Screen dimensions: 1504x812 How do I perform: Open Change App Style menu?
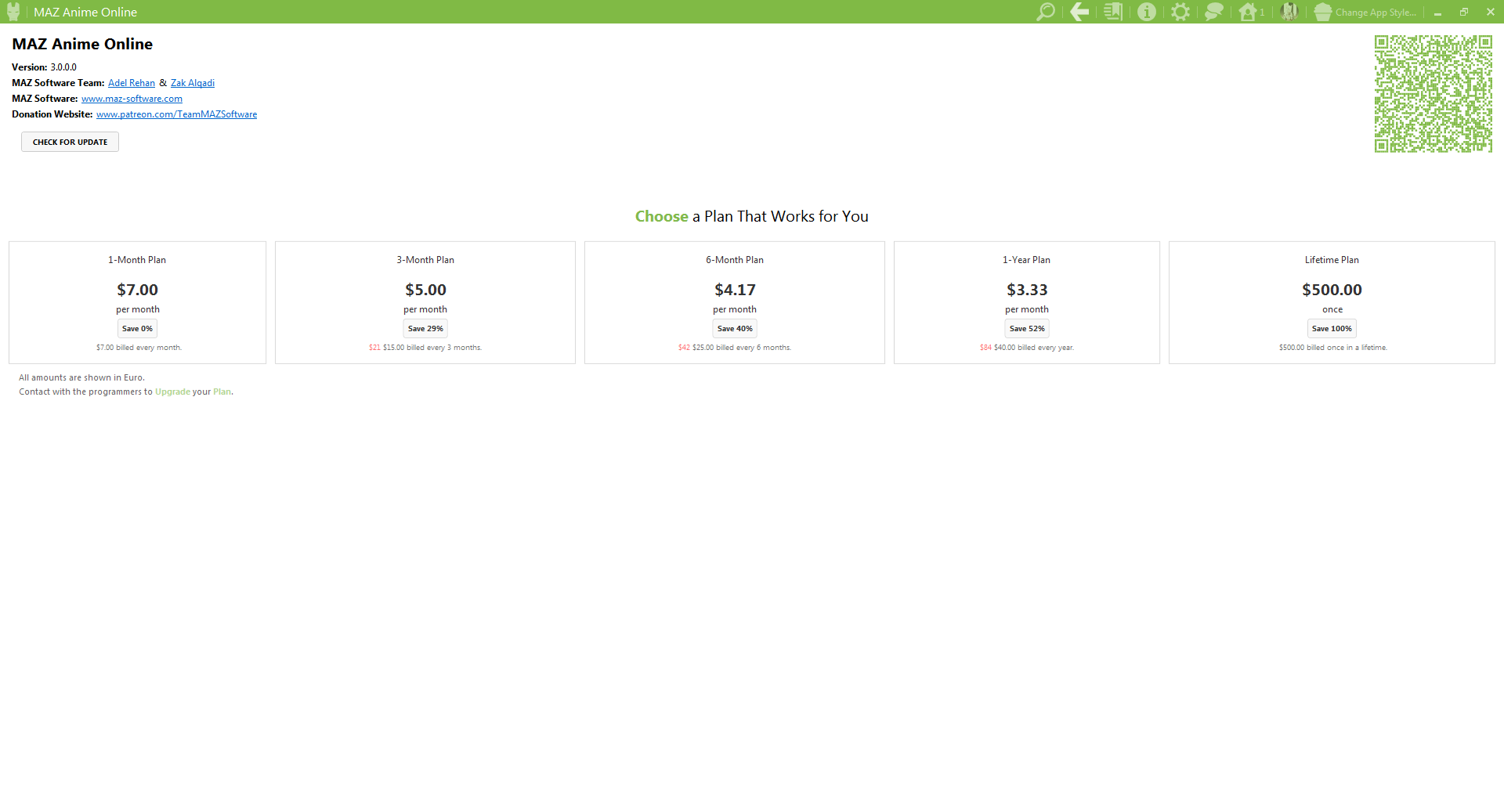1366,13
